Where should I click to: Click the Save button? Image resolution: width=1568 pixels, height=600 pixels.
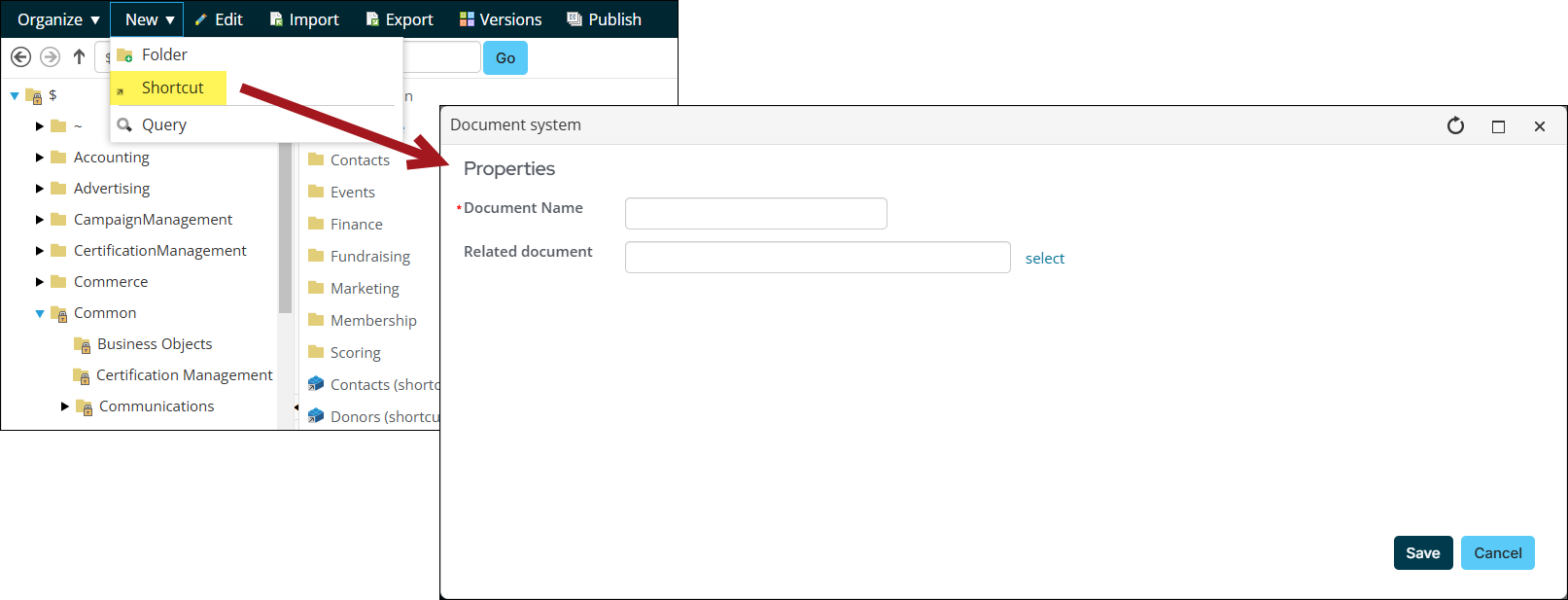coord(1423,553)
